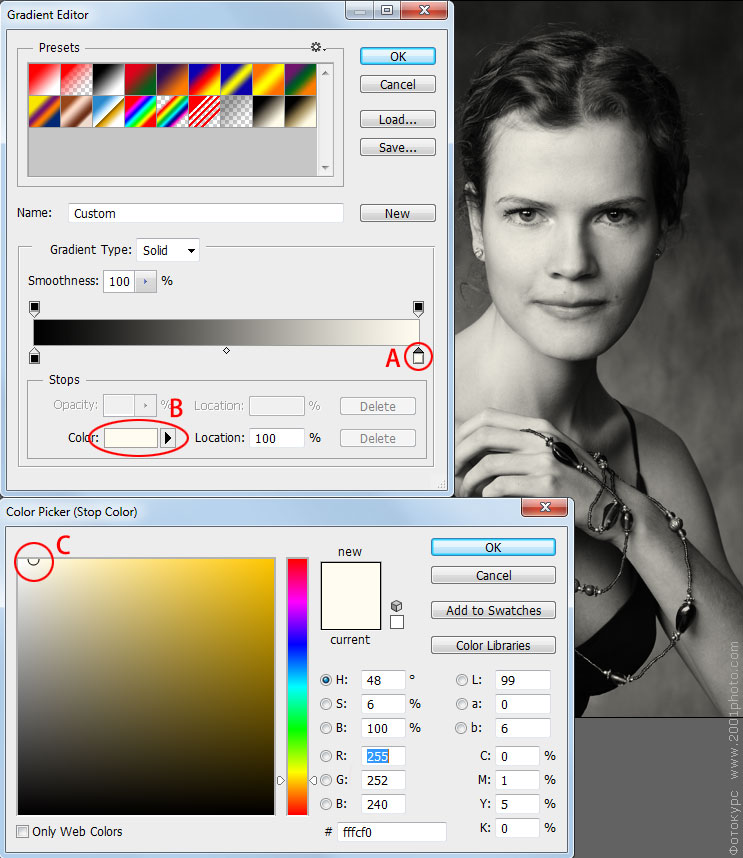Choose the Yellow, Violet, Orange, Blue preset
Screen dimensions: 743x858
(x=44, y=112)
